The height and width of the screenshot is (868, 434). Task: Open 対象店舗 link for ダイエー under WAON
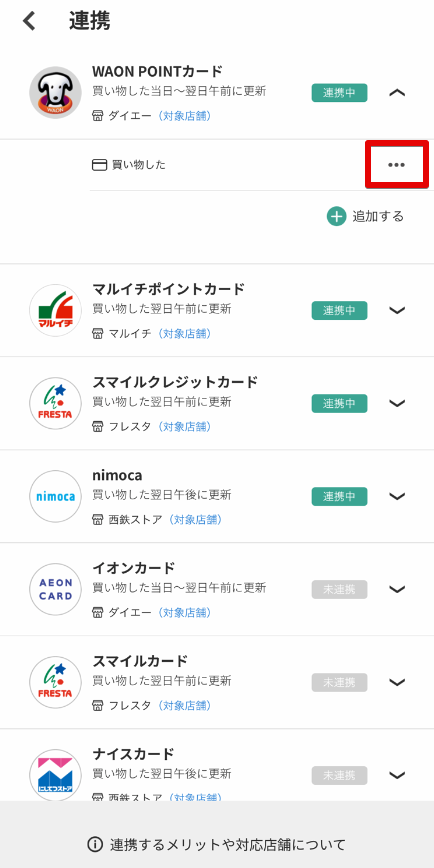pos(184,116)
